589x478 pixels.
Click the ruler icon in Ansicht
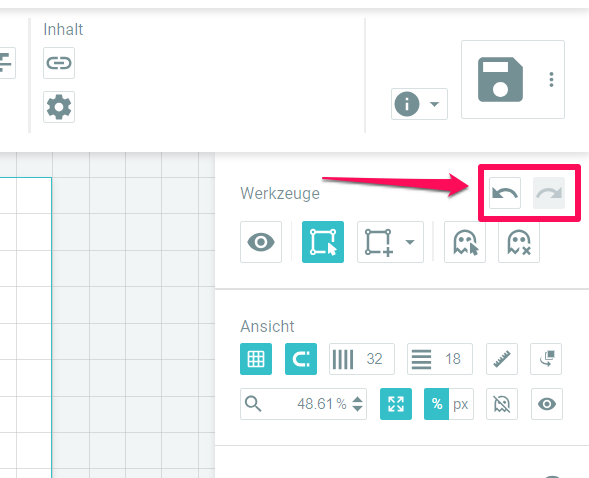pyautogui.click(x=502, y=359)
